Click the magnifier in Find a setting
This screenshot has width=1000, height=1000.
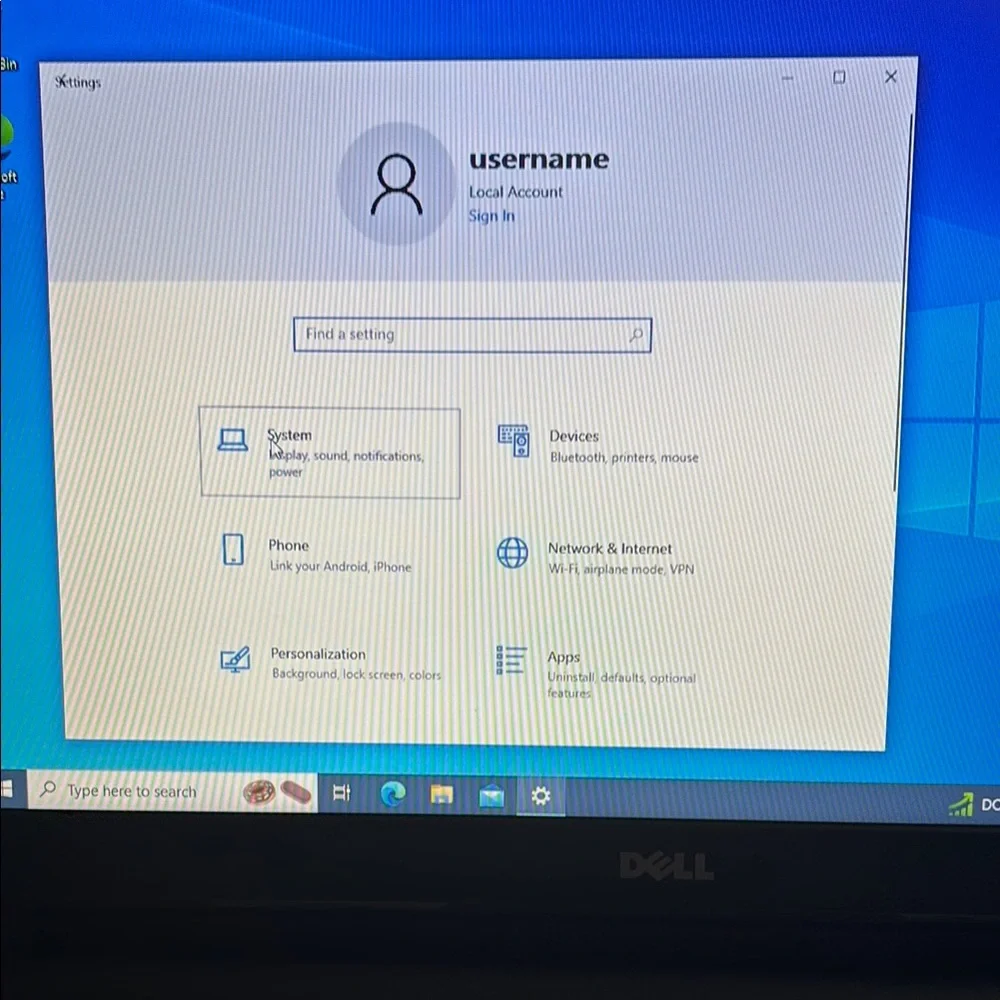(635, 334)
